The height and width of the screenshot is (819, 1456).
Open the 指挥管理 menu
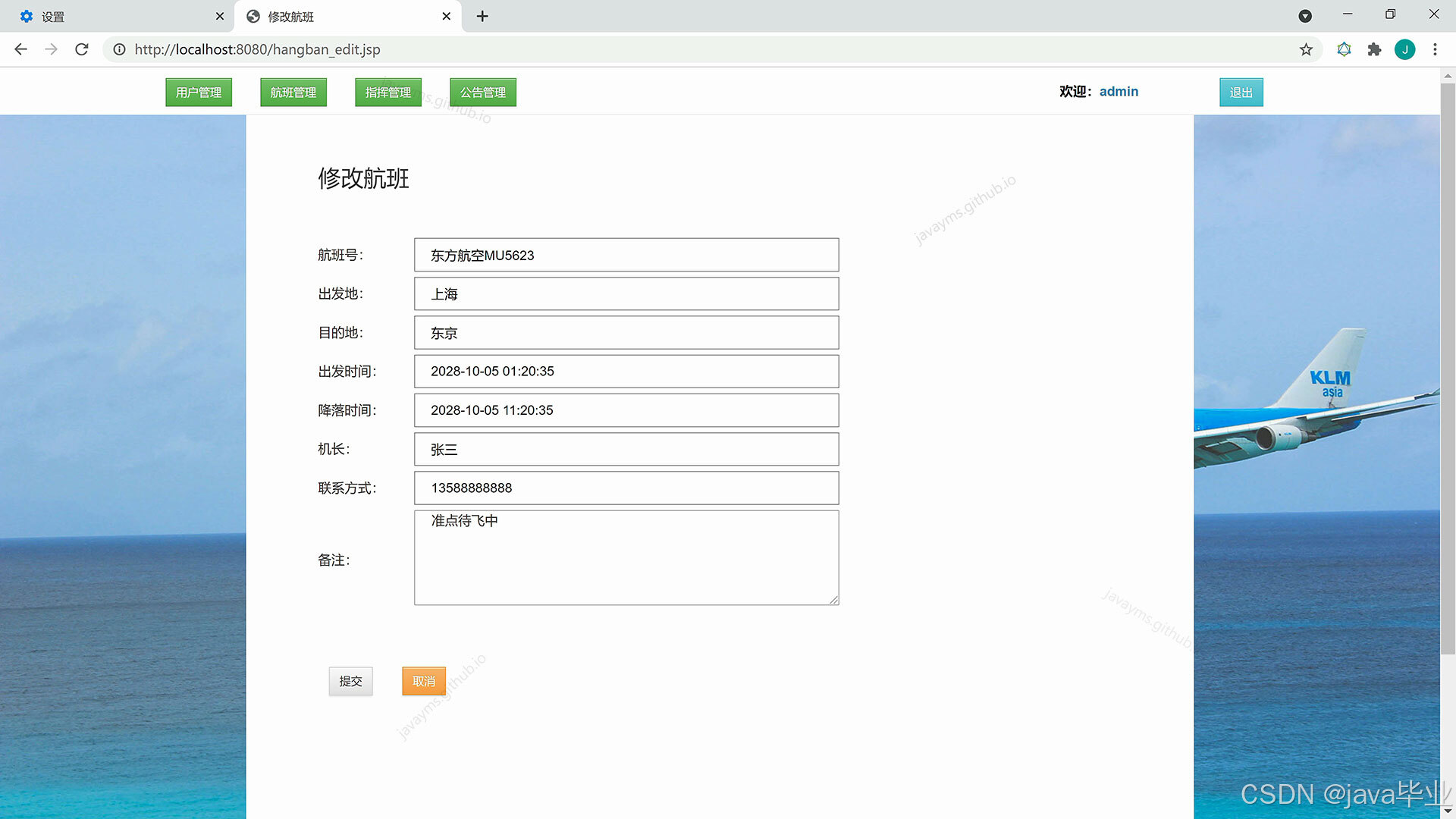(388, 93)
